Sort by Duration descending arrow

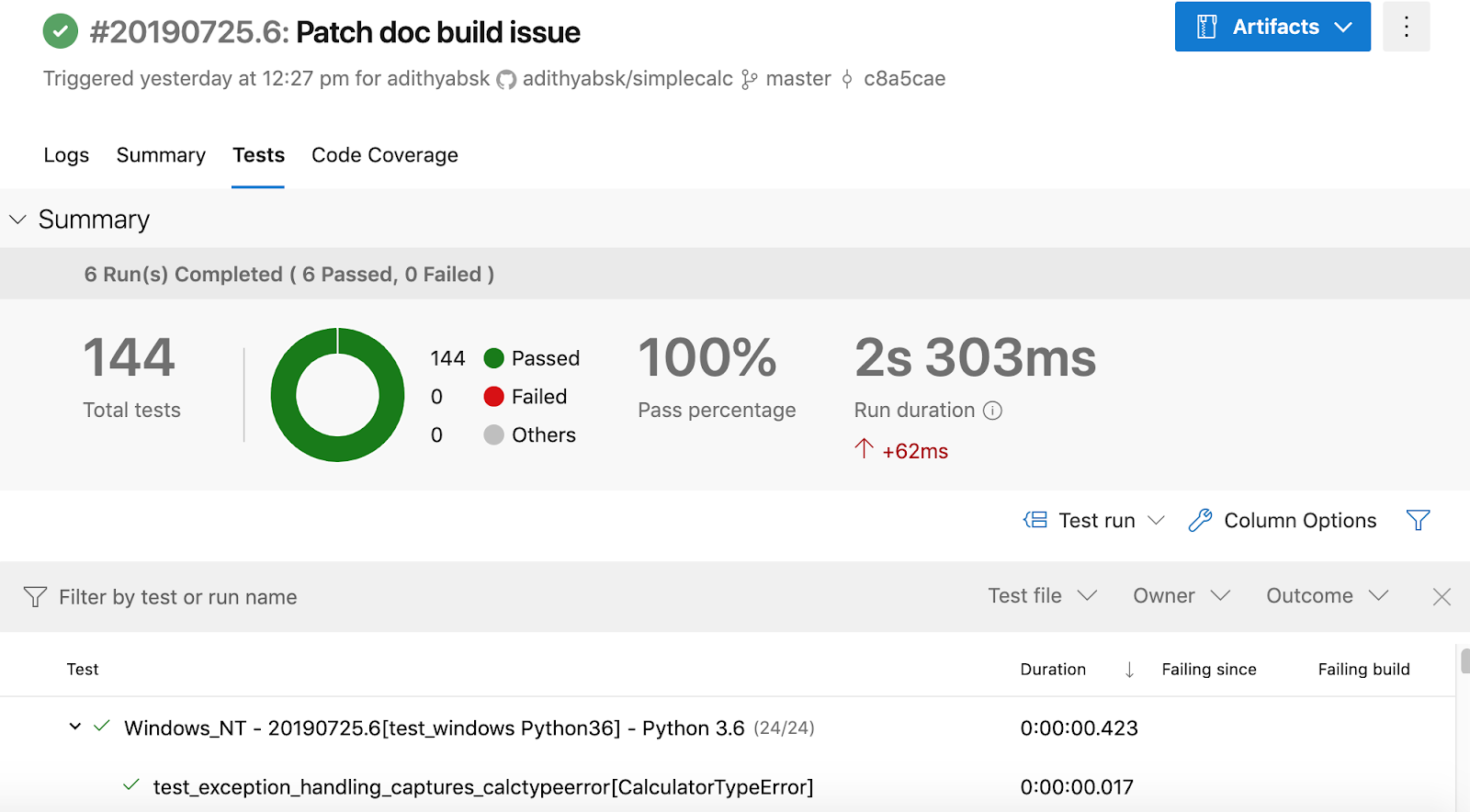pos(1129,670)
